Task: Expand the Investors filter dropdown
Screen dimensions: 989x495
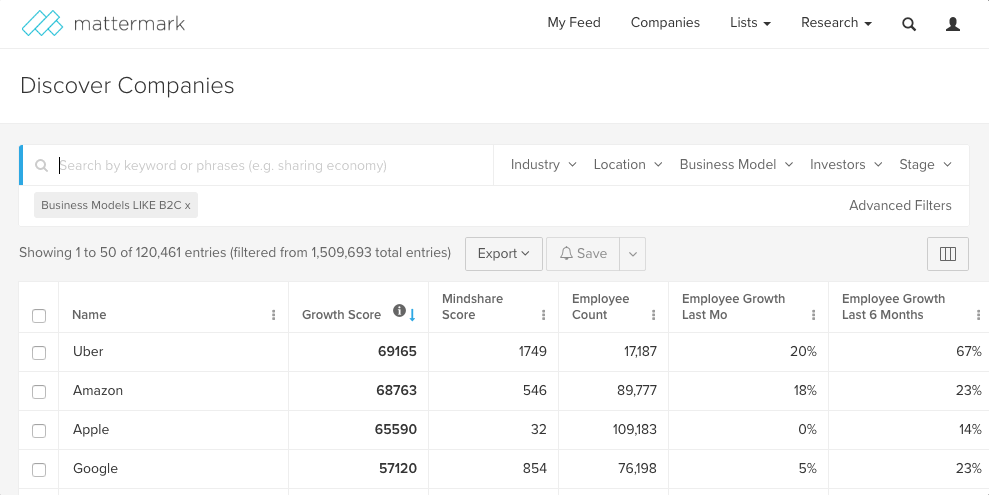Action: [846, 165]
